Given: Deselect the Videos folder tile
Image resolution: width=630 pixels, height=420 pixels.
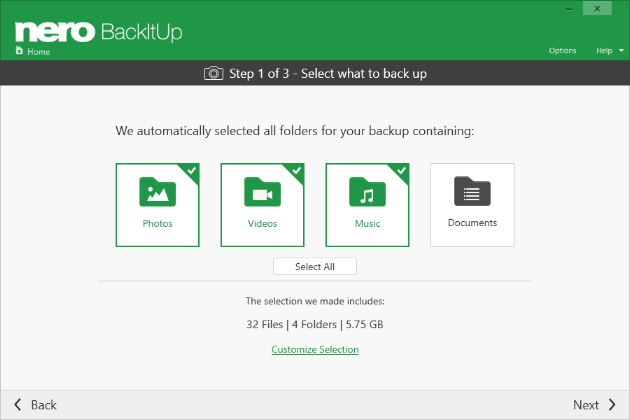Looking at the screenshot, I should (262, 205).
